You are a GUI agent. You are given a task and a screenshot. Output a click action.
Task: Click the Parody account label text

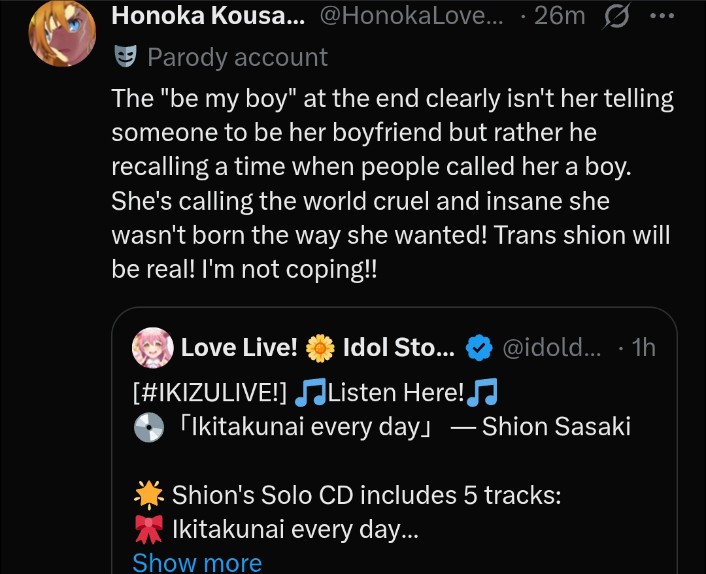point(237,57)
